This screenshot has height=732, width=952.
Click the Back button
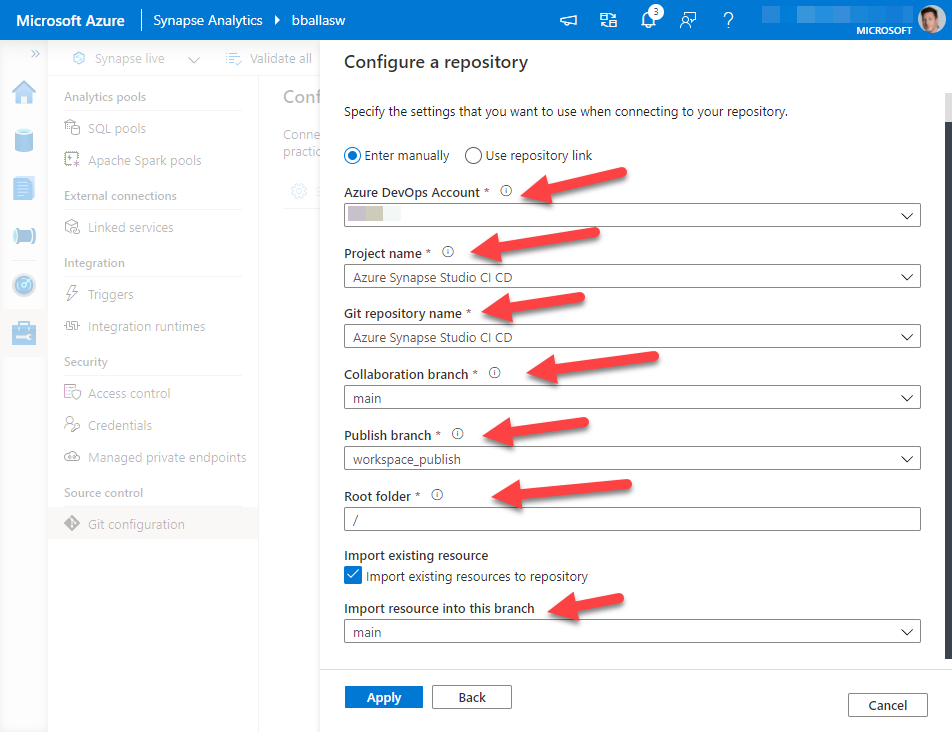pyautogui.click(x=472, y=697)
